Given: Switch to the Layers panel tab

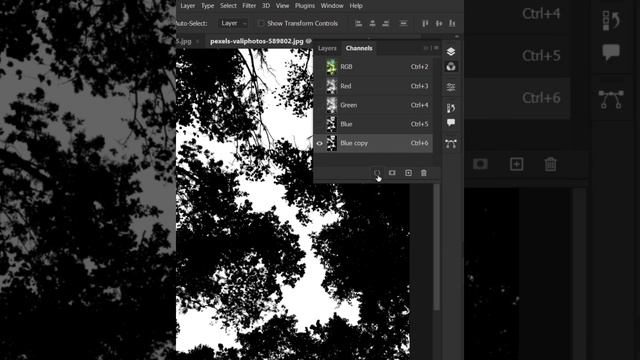Looking at the screenshot, I should [327, 48].
